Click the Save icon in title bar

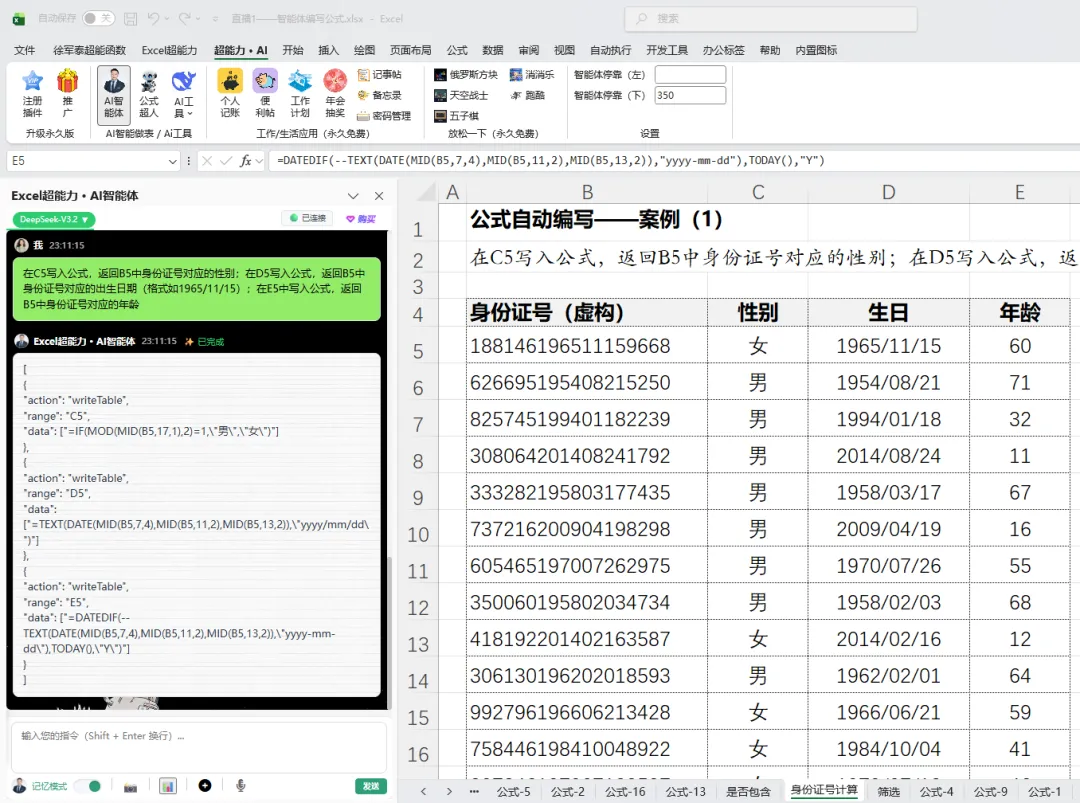pos(130,19)
